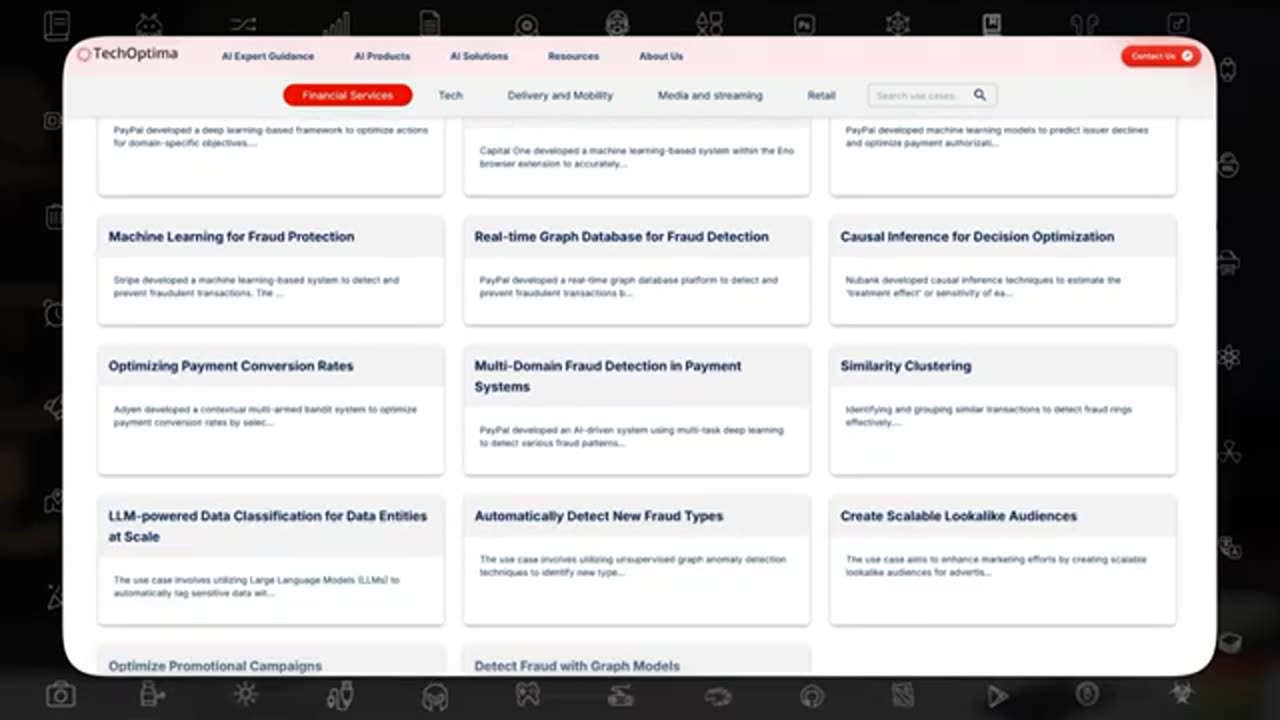Select the Financial Services tab
This screenshot has width=1280, height=720.
tap(348, 95)
